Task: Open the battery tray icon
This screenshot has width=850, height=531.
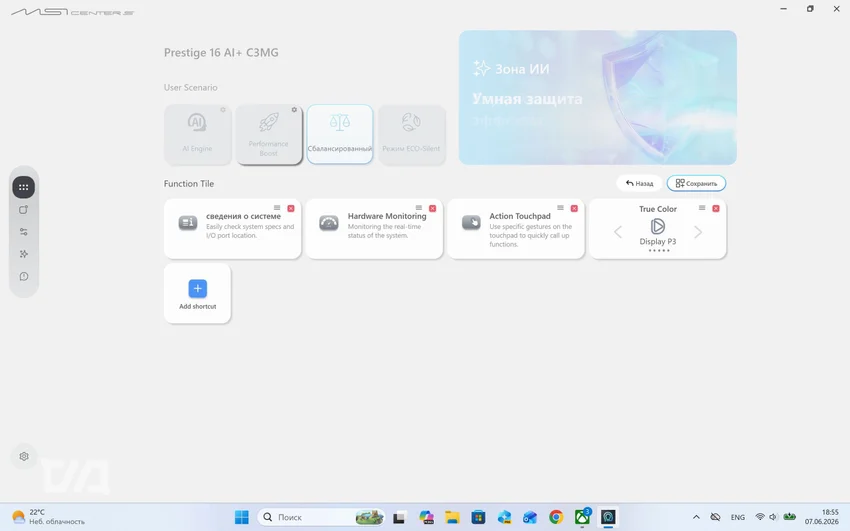Action: (x=790, y=517)
